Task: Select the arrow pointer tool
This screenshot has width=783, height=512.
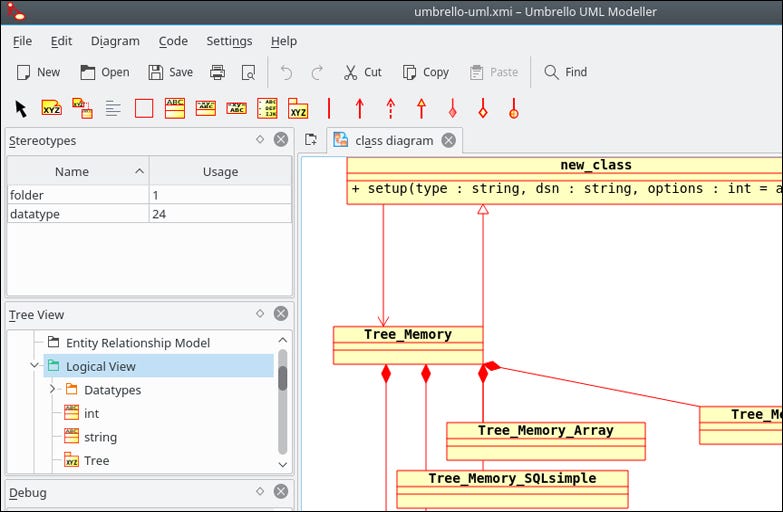Action: coord(21,108)
